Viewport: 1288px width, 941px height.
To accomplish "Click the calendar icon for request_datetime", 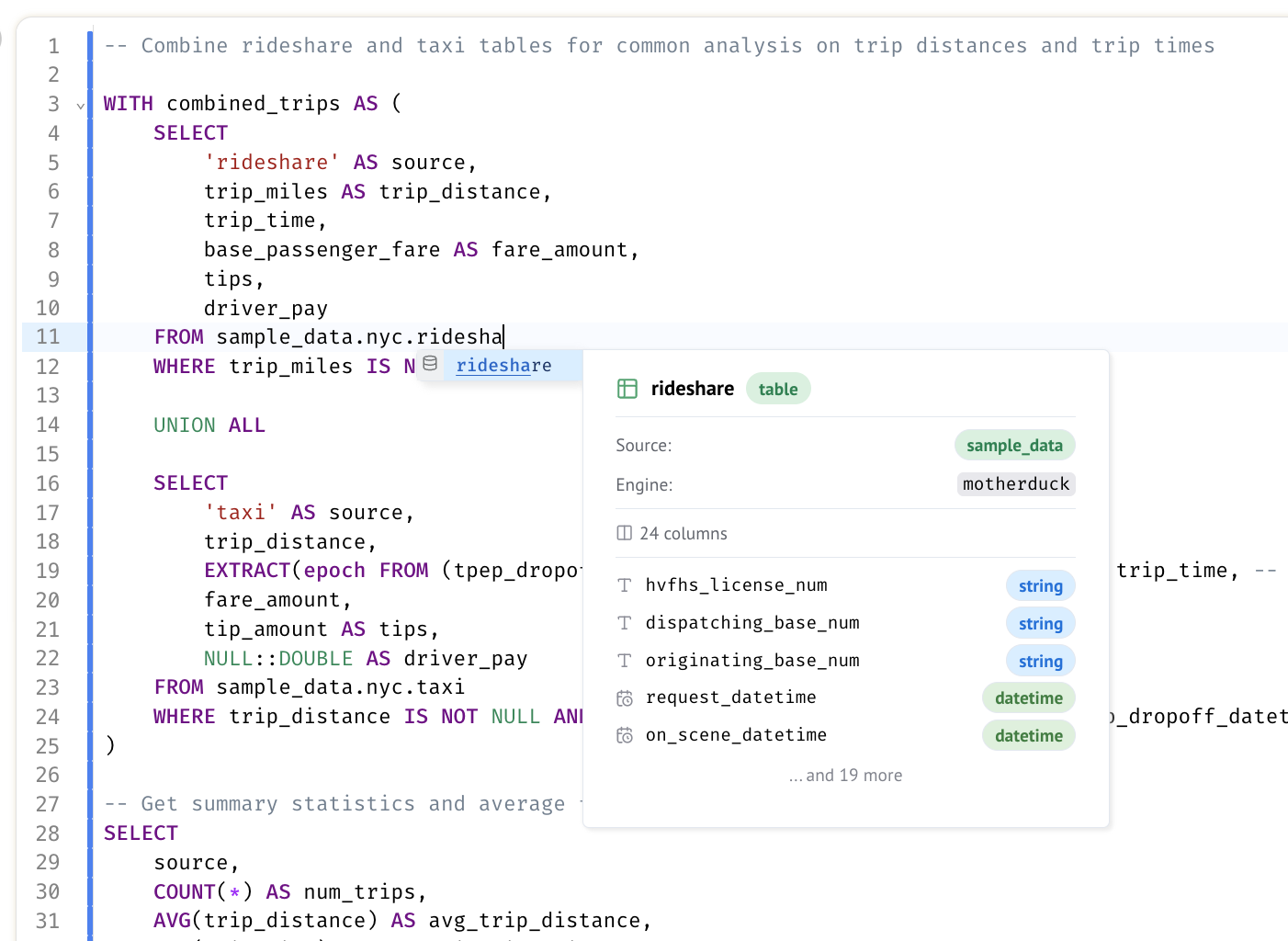I will (625, 698).
